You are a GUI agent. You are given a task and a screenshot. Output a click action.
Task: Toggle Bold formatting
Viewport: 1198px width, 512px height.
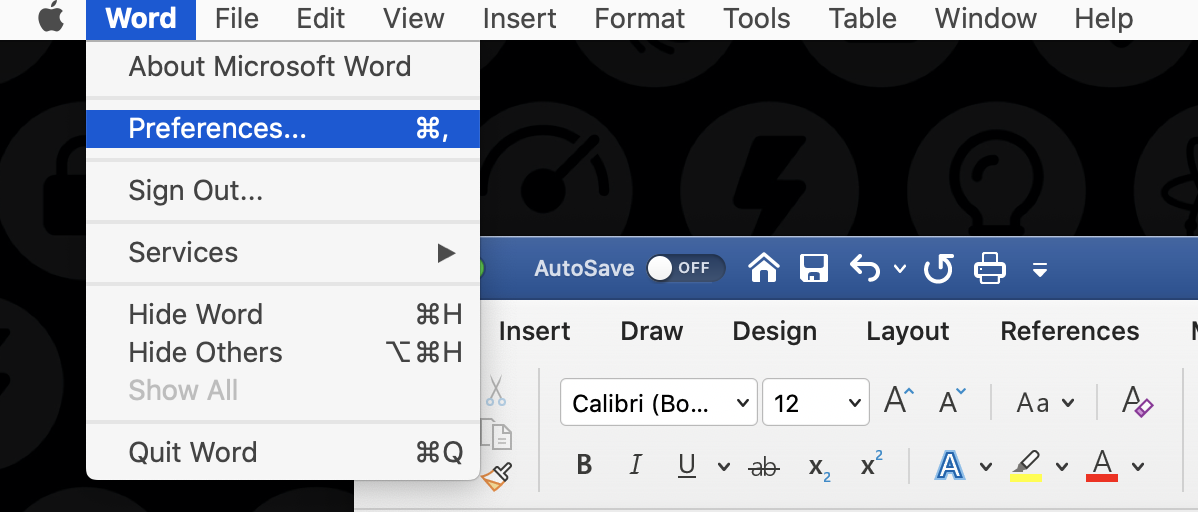584,465
